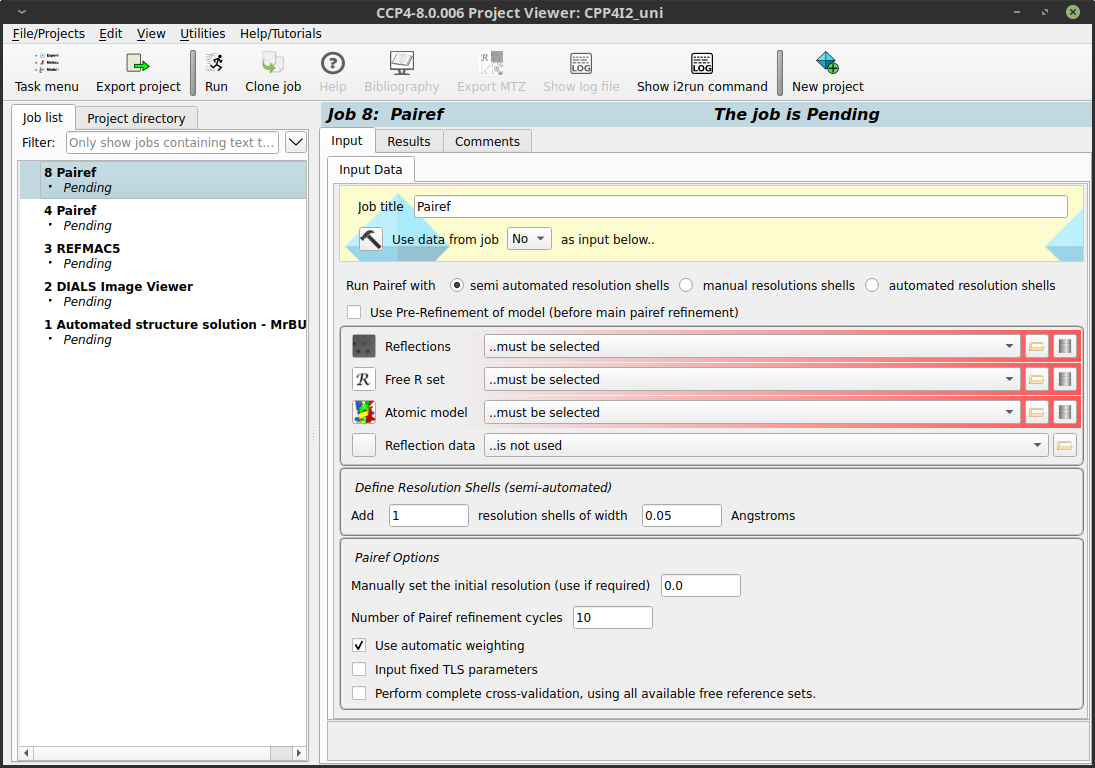Select the Input tab

(x=346, y=140)
